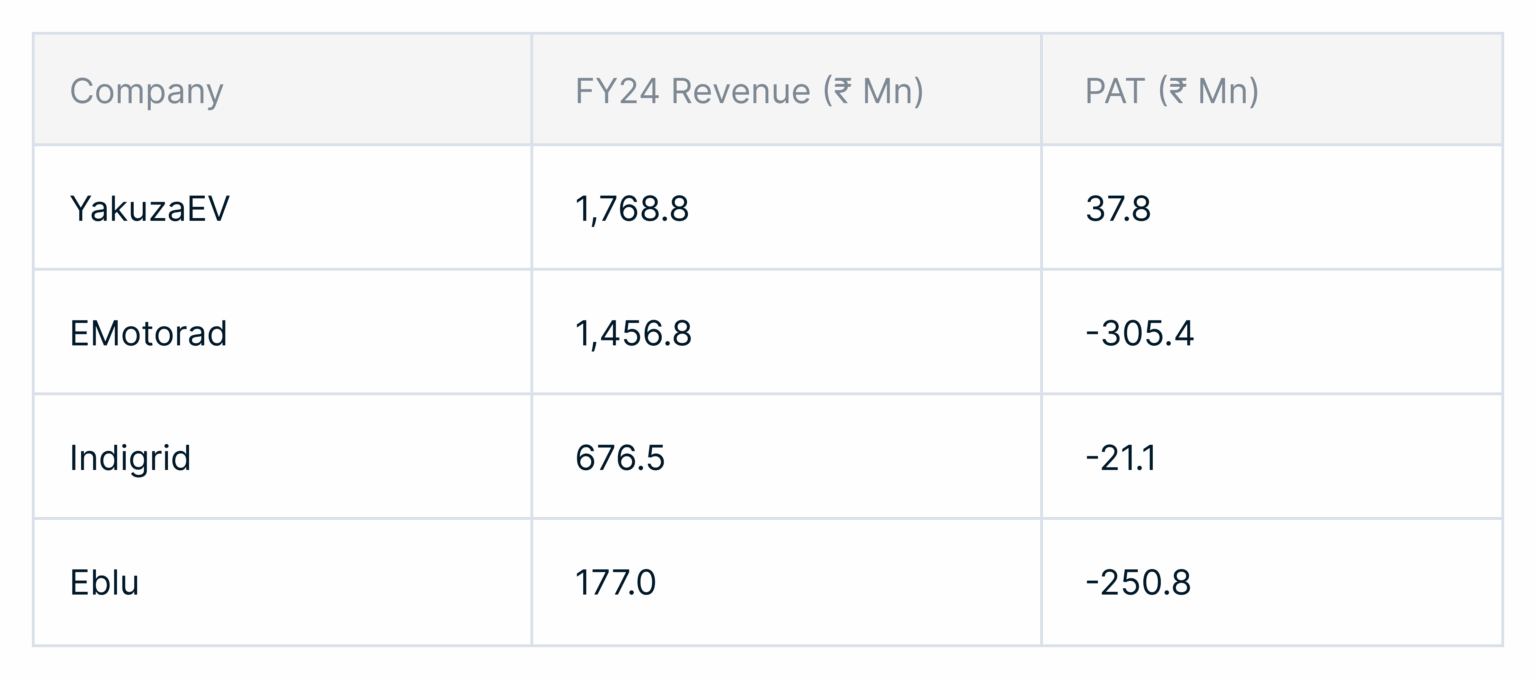Screen dimensions: 1536x679
Task: Click the Company column header
Action: pyautogui.click(x=146, y=91)
